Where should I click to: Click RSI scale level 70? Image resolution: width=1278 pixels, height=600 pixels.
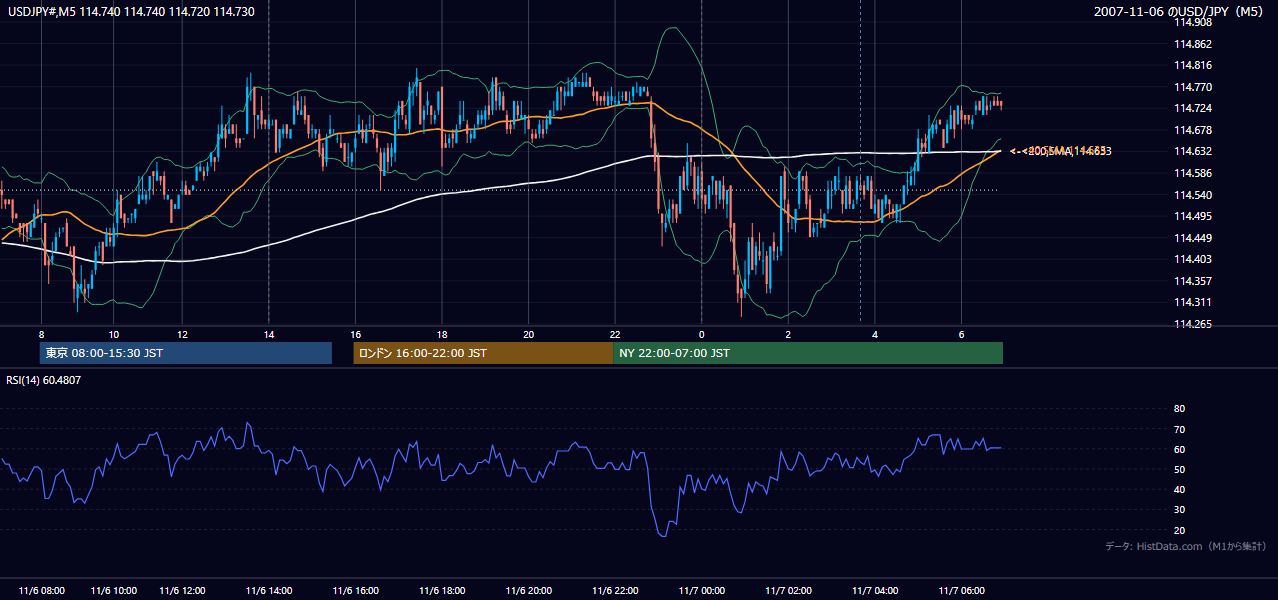tap(1179, 429)
